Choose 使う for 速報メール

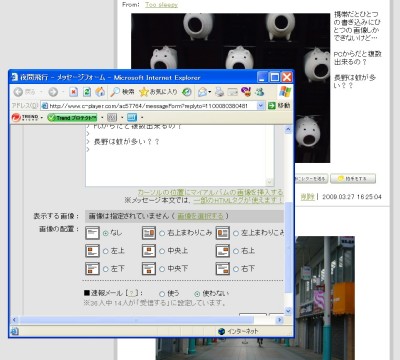[x=162, y=294]
